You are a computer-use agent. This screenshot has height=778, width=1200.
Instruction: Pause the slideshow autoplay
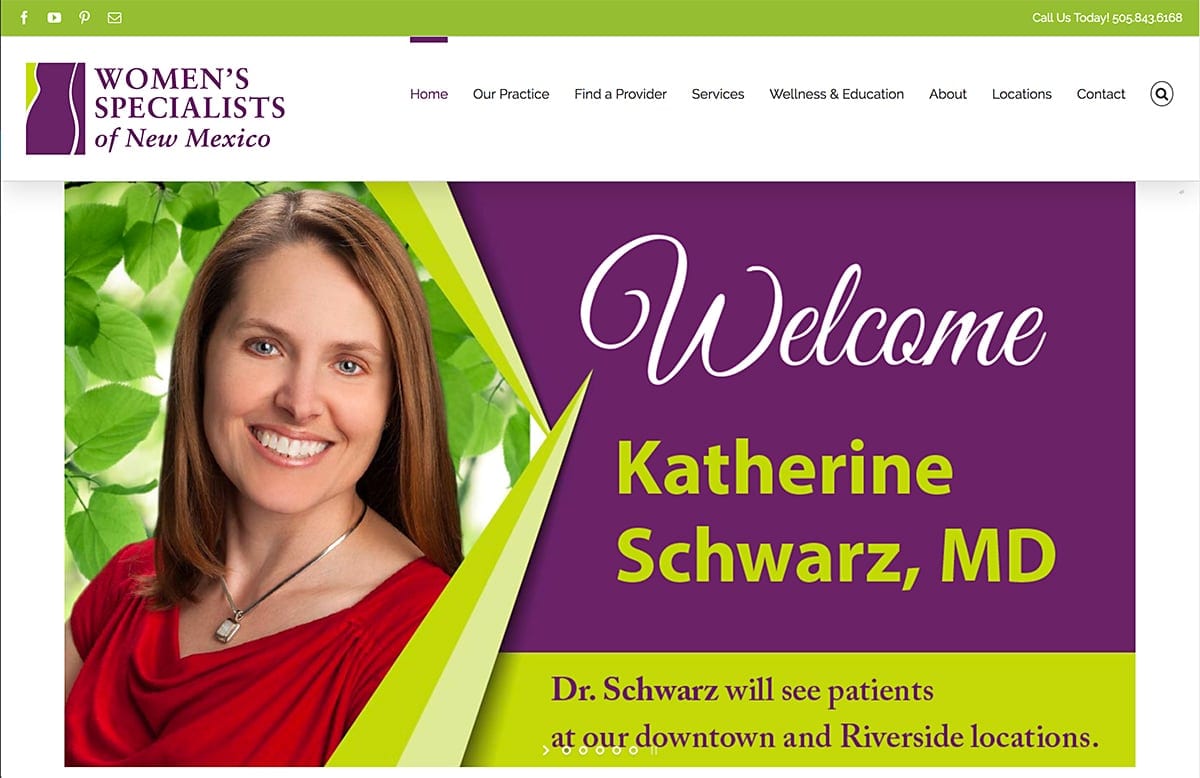click(654, 750)
